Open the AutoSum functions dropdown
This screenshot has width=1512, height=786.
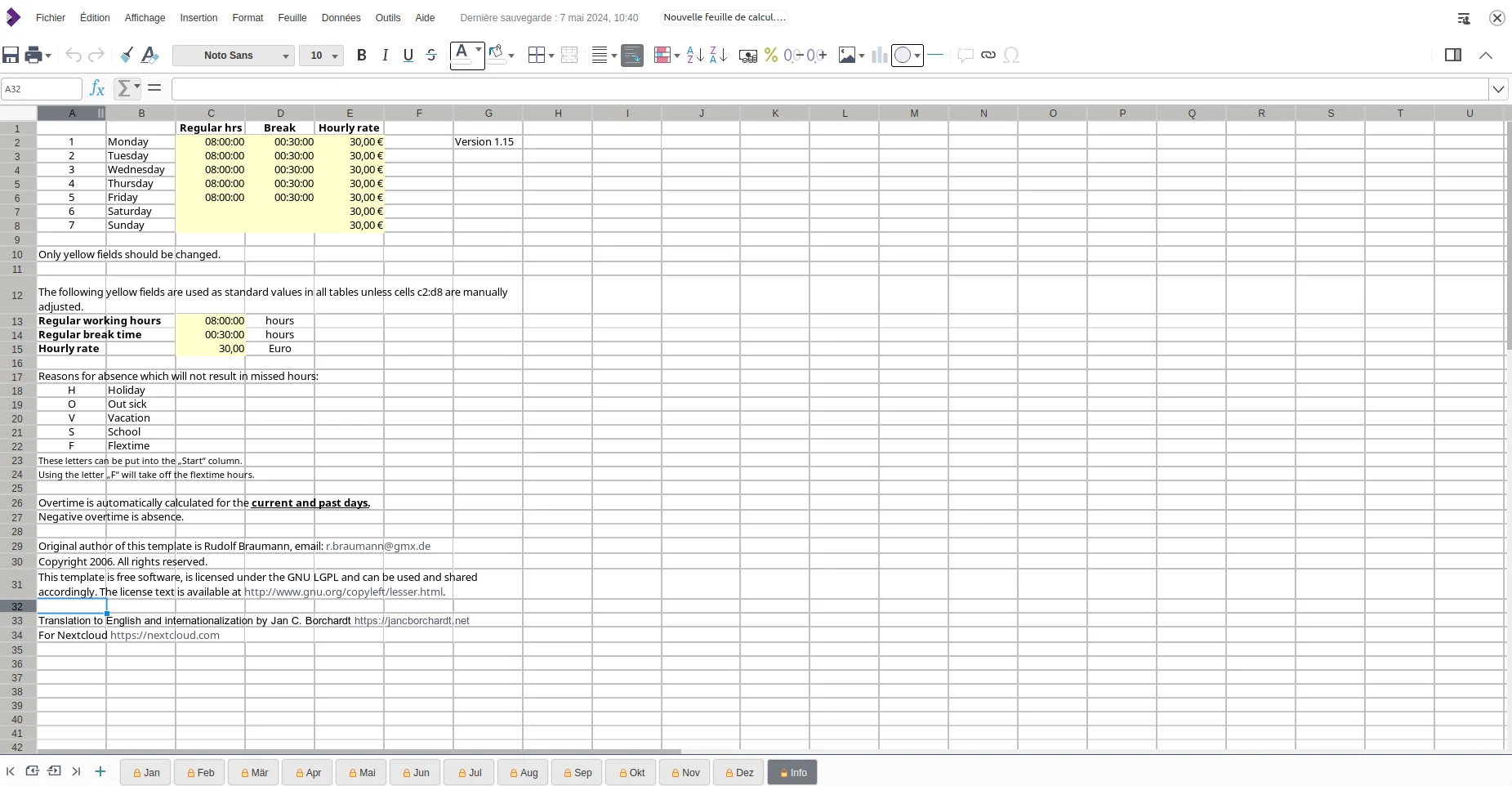point(137,86)
